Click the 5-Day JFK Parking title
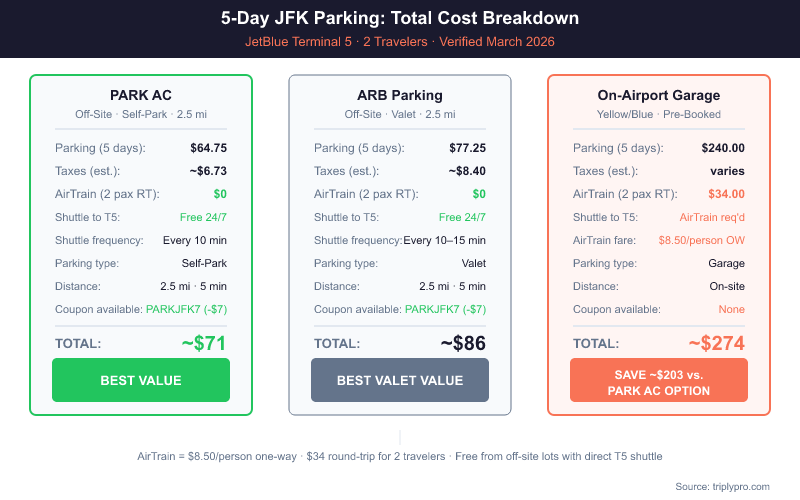Screen dimensions: 800x500 coord(400,18)
